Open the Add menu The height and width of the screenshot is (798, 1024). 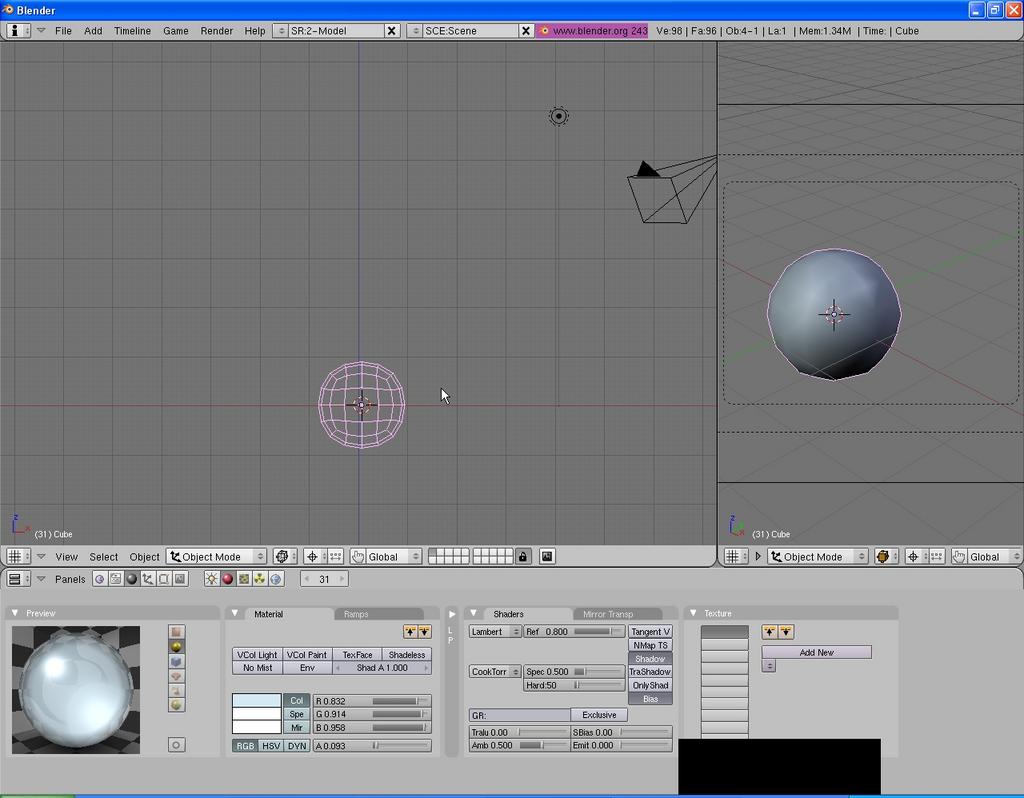[x=93, y=31]
